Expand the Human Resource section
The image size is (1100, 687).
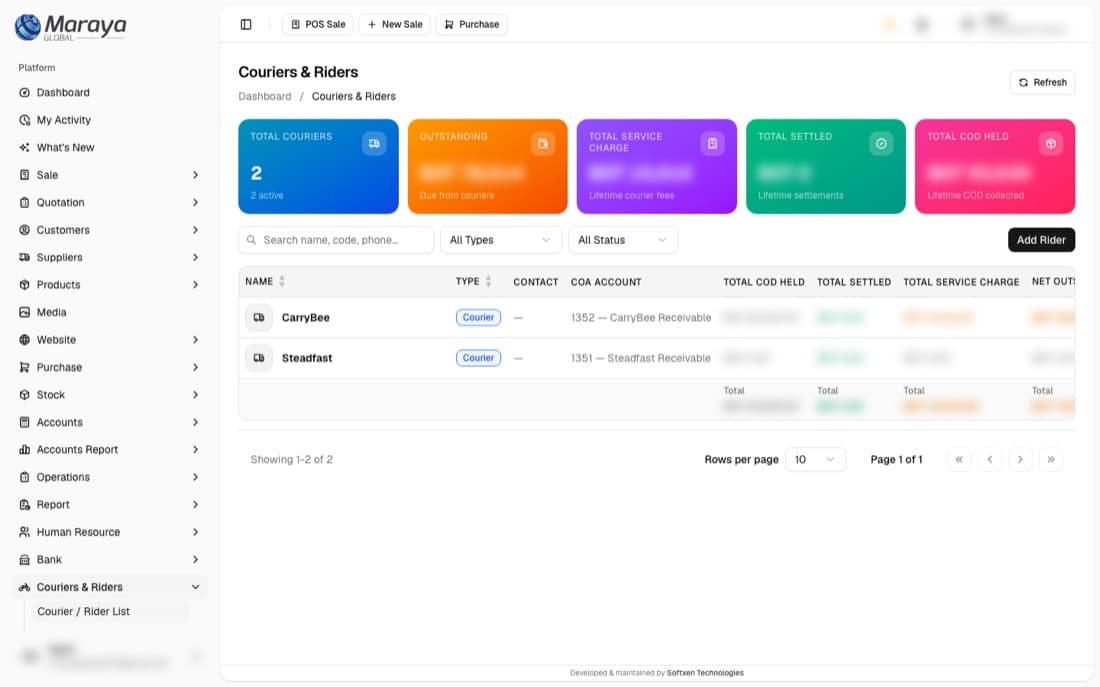tap(109, 532)
